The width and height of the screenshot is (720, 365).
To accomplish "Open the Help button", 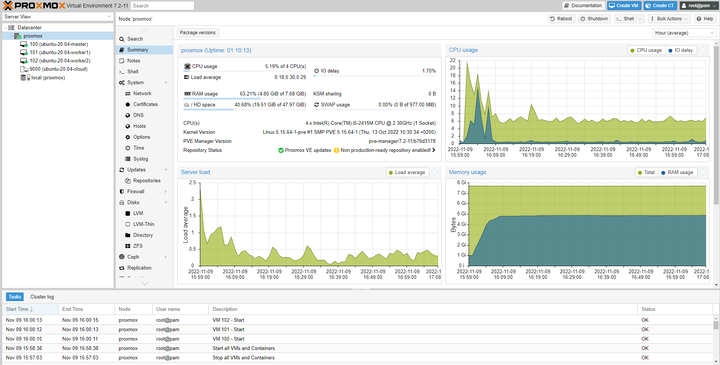I will tap(705, 19).
